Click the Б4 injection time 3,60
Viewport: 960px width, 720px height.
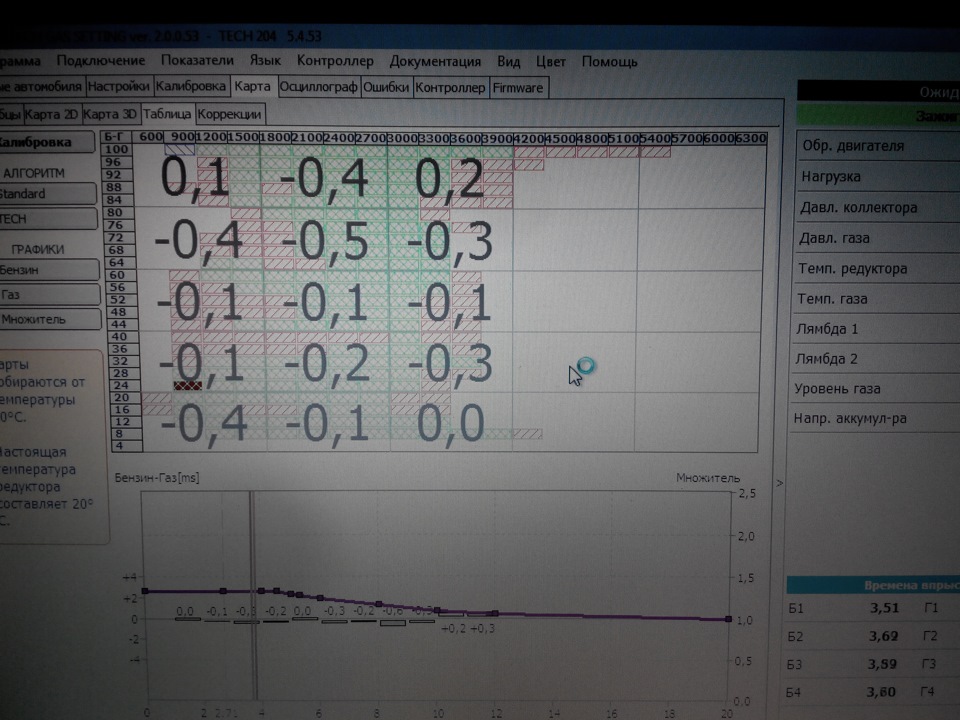click(x=882, y=692)
